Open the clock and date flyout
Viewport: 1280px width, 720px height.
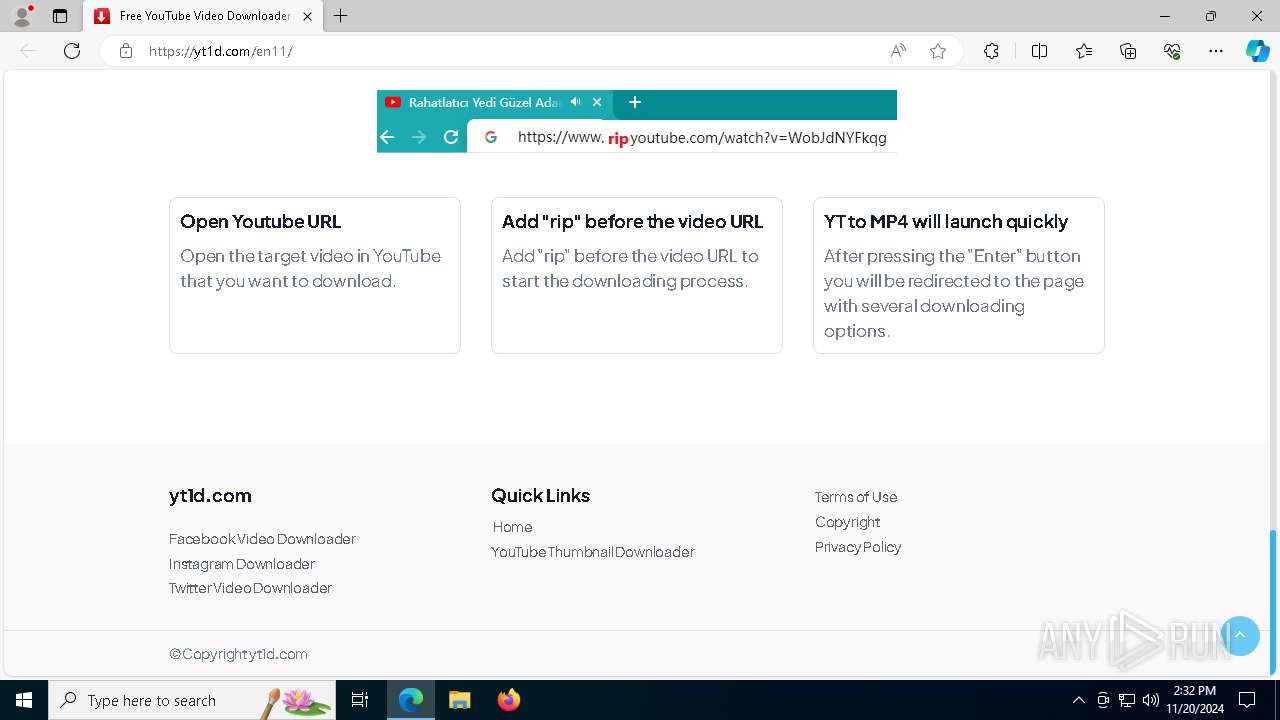click(1194, 700)
